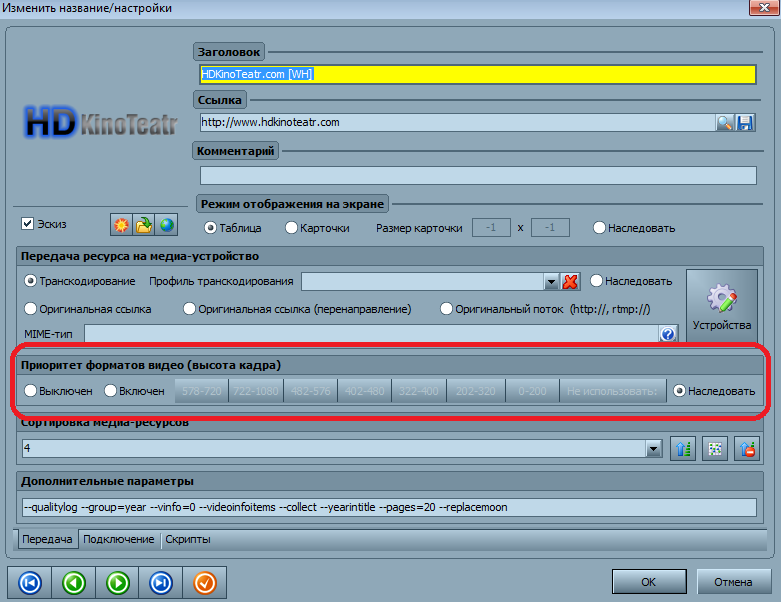This screenshot has width=781, height=602.
Task: Click into the Комментарий text field
Action: 476,176
